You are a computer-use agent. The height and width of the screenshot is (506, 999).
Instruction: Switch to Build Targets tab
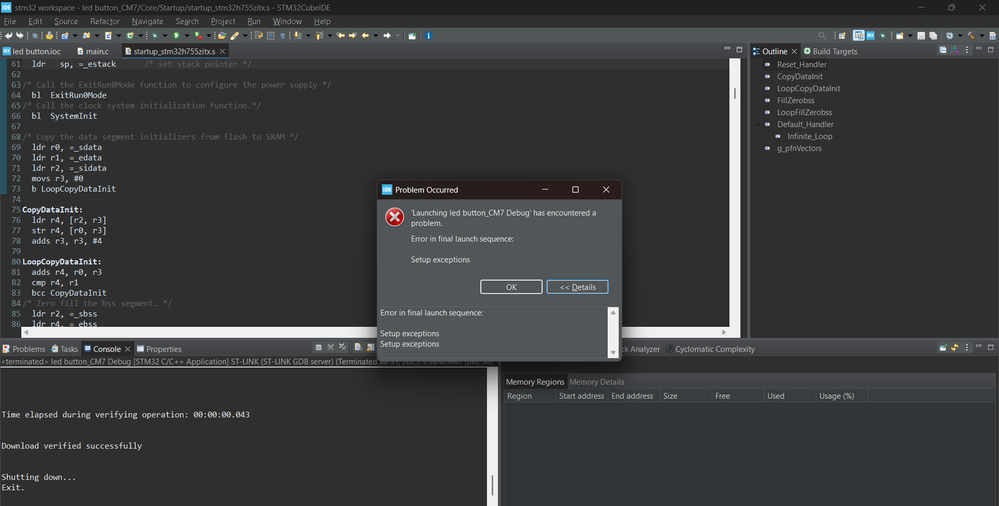830,51
